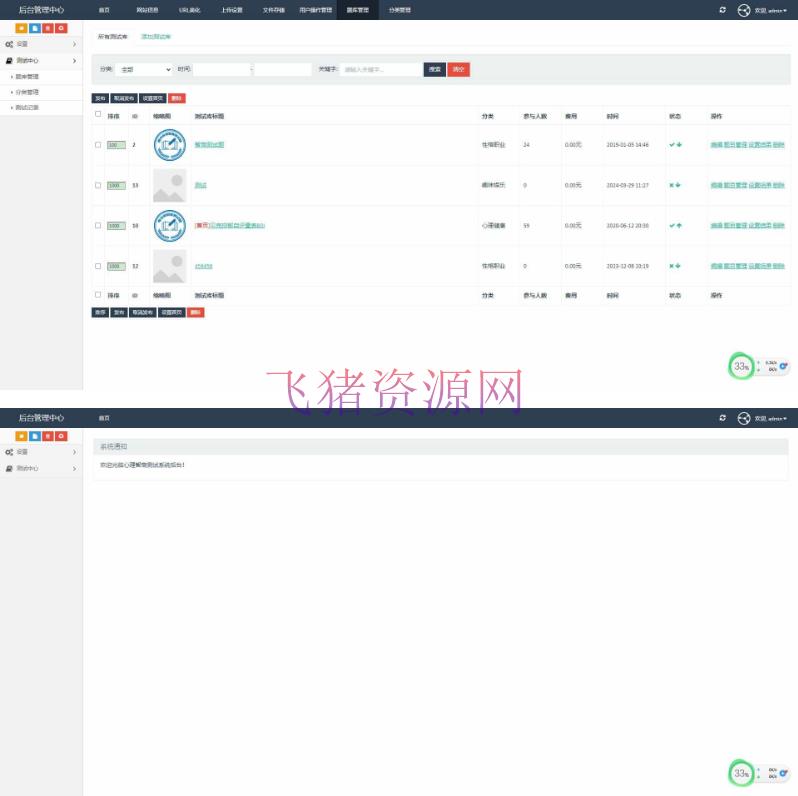Click the book icon beside 测试中心 in lower sidebar
Viewport: 798px width, 796px height.
9,468
